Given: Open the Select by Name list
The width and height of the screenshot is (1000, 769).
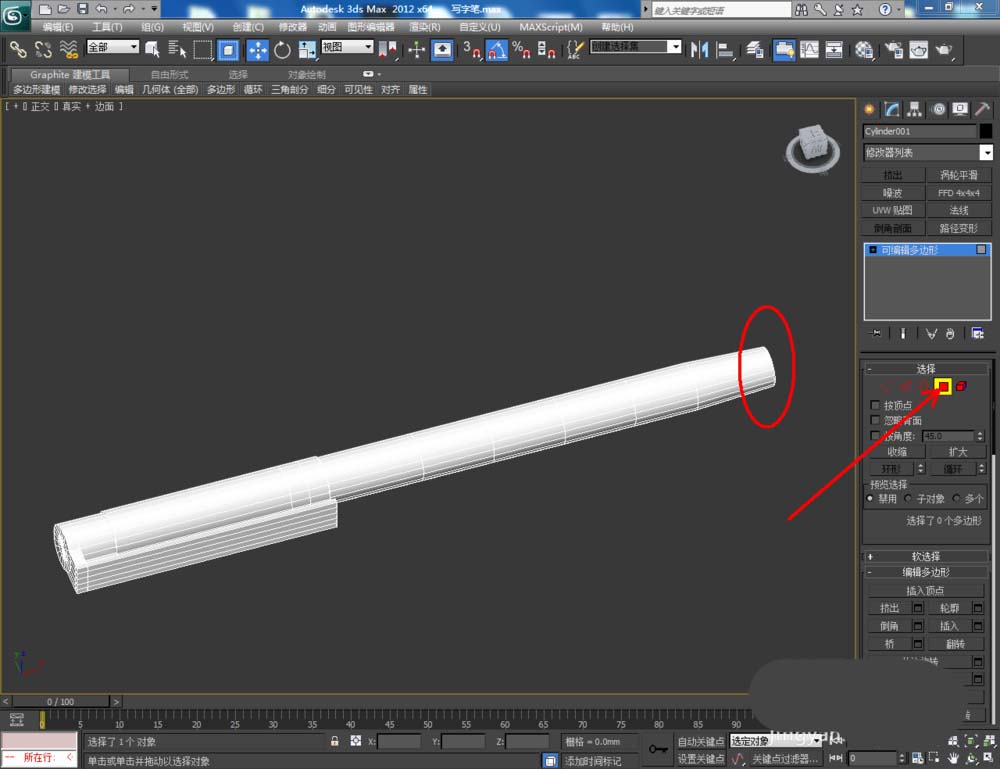Looking at the screenshot, I should (177, 49).
